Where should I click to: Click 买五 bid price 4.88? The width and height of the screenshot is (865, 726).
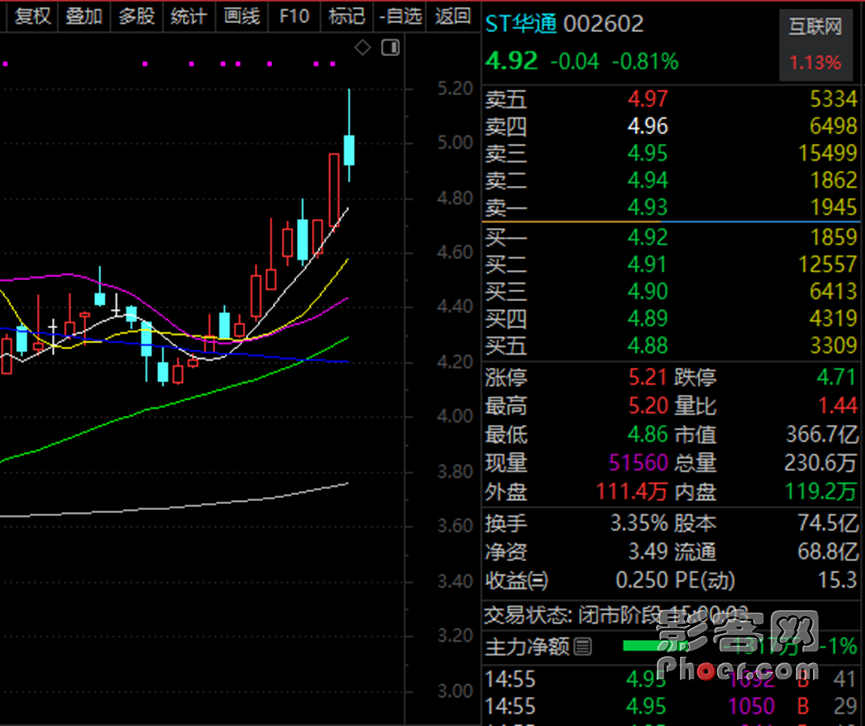point(648,346)
